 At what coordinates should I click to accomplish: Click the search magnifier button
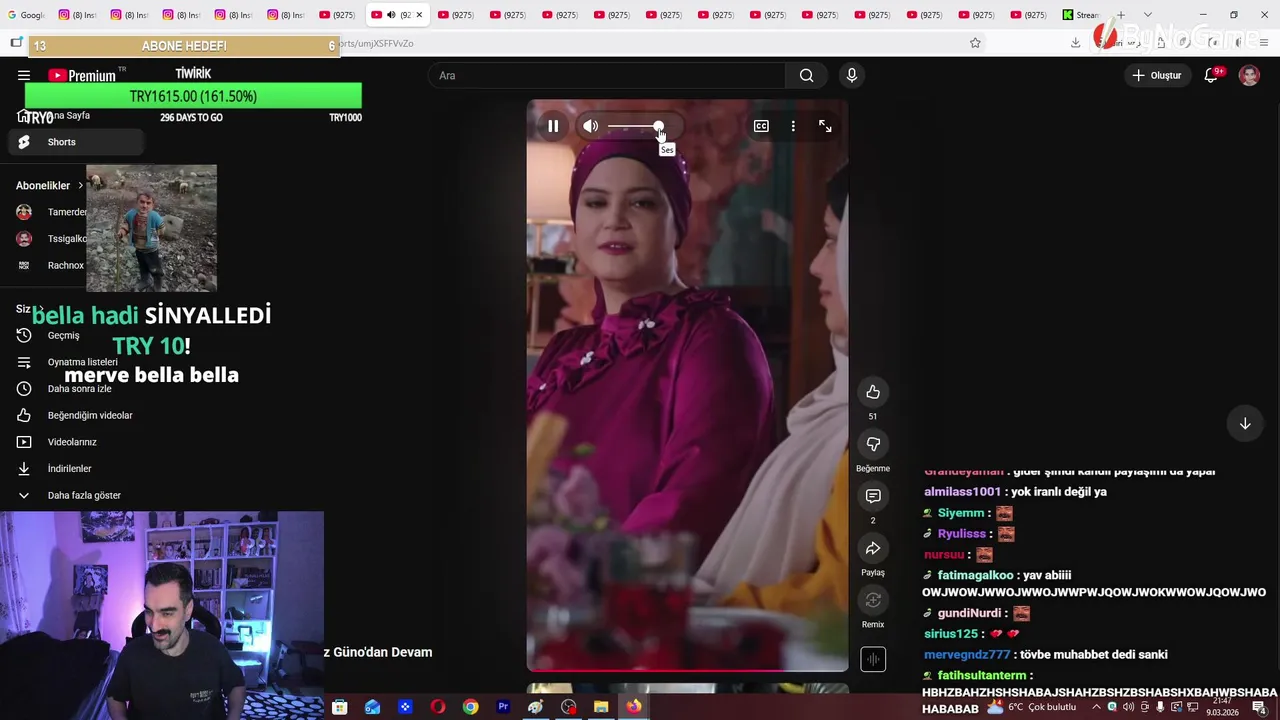click(806, 75)
